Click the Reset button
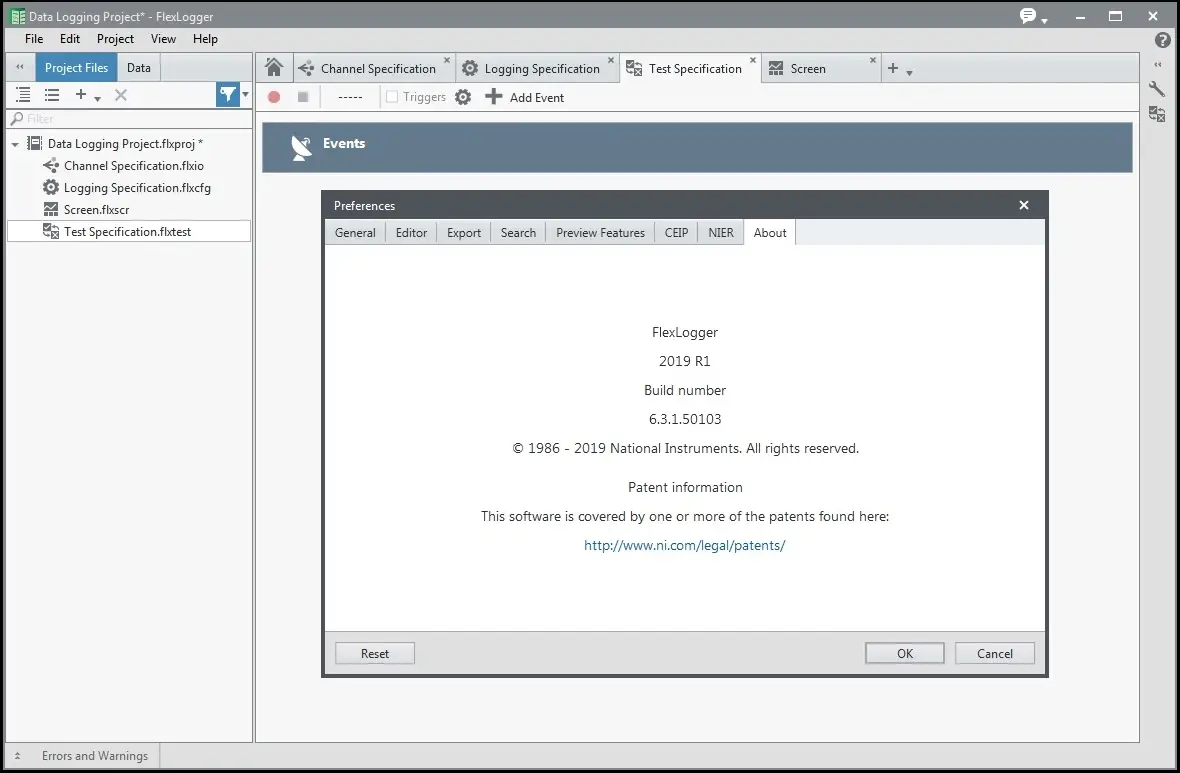 pyautogui.click(x=375, y=653)
